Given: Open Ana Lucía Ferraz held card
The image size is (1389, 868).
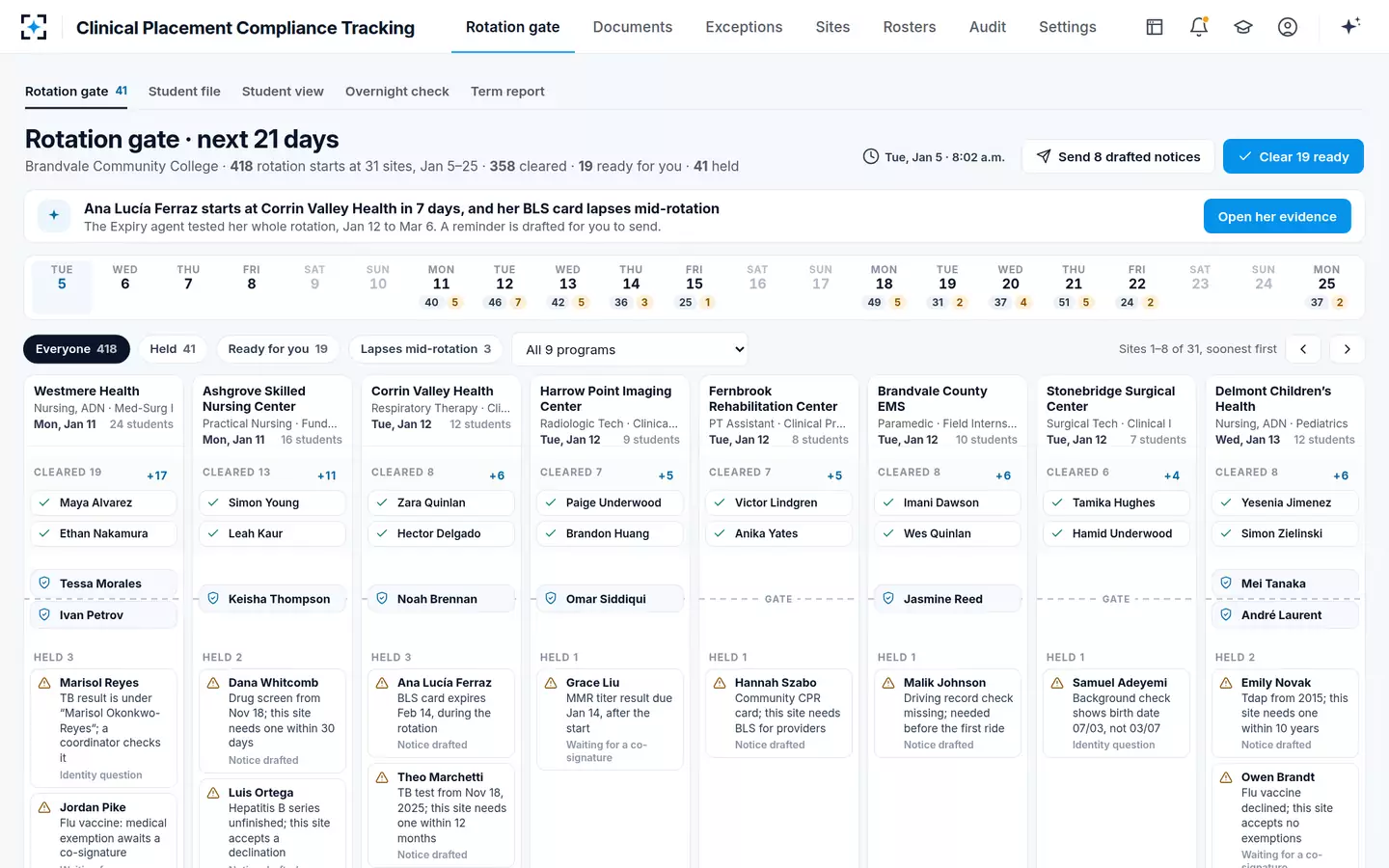Looking at the screenshot, I should coord(441,713).
